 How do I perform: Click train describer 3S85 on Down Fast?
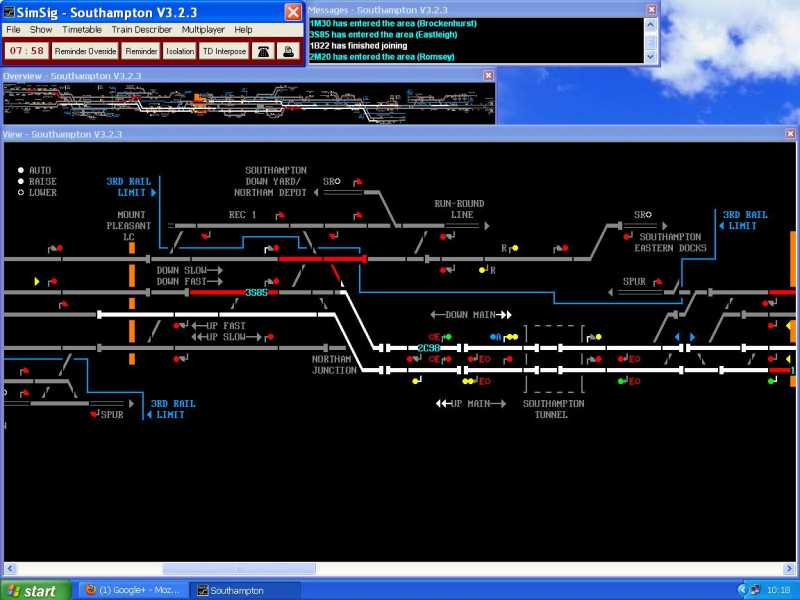click(x=256, y=292)
